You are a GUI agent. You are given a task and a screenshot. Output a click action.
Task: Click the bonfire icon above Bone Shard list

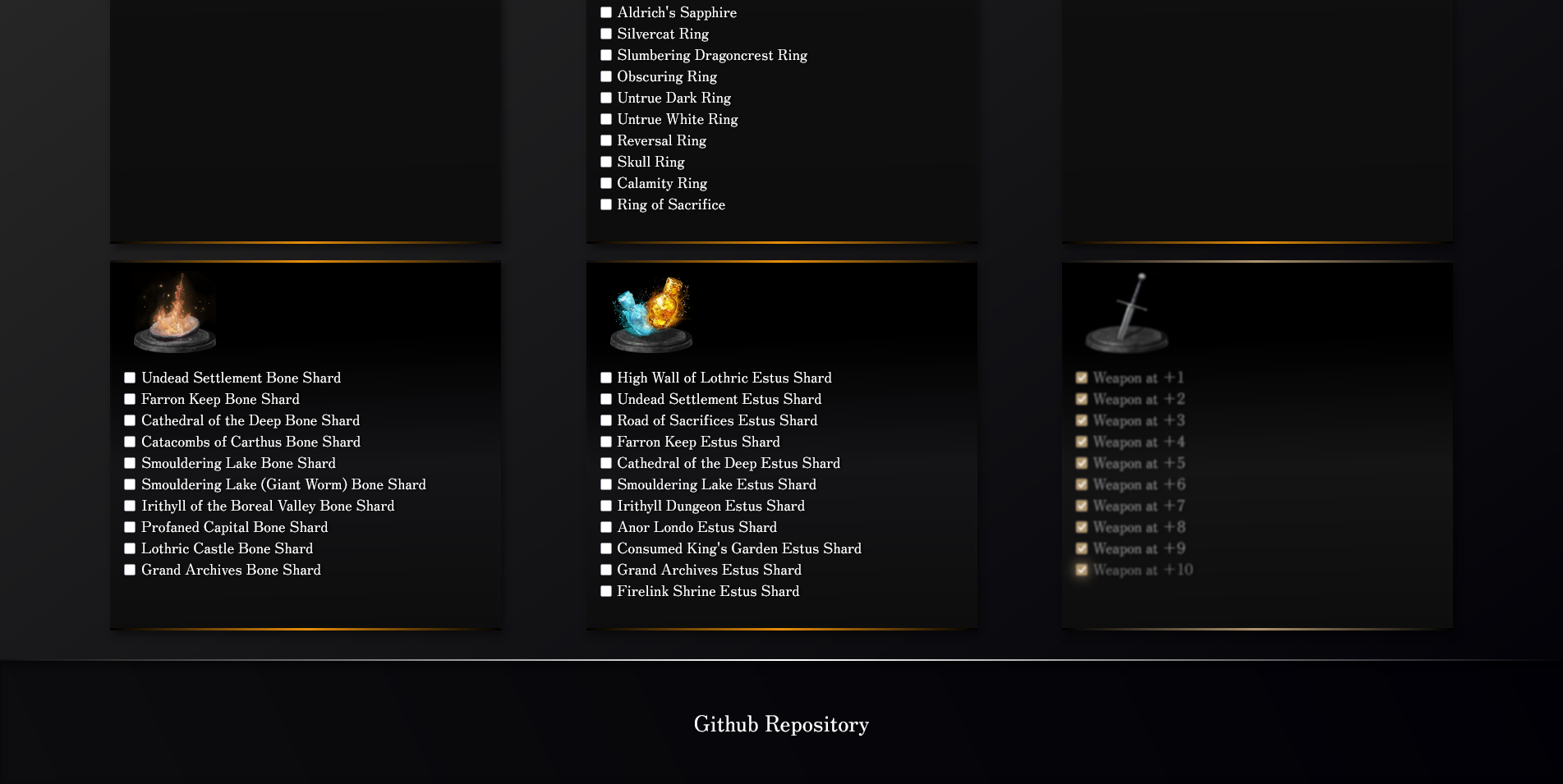[173, 312]
